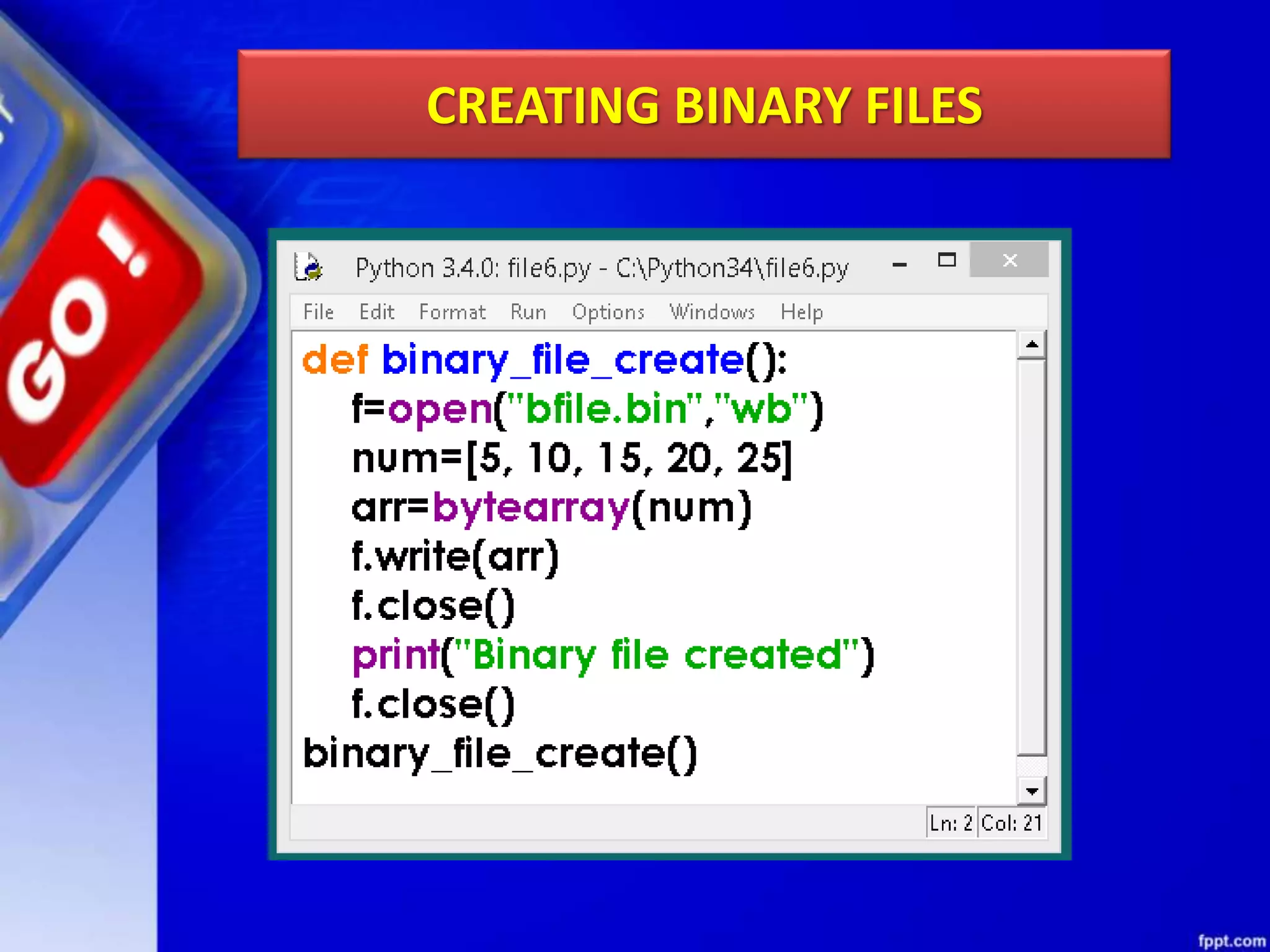The width and height of the screenshot is (1270, 952).
Task: Click the "bfile.bin" string in code
Action: [x=605, y=408]
